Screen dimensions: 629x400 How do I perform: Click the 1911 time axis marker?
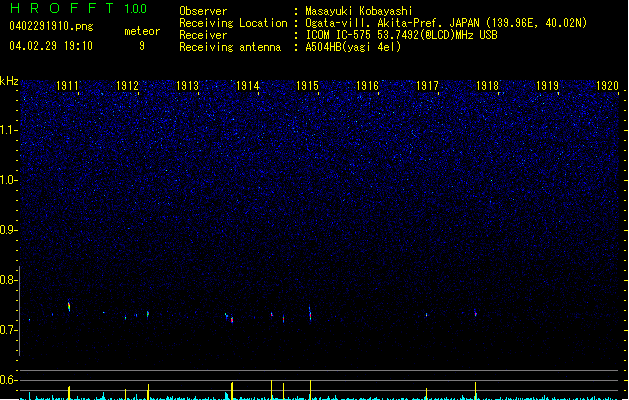click(x=67, y=86)
